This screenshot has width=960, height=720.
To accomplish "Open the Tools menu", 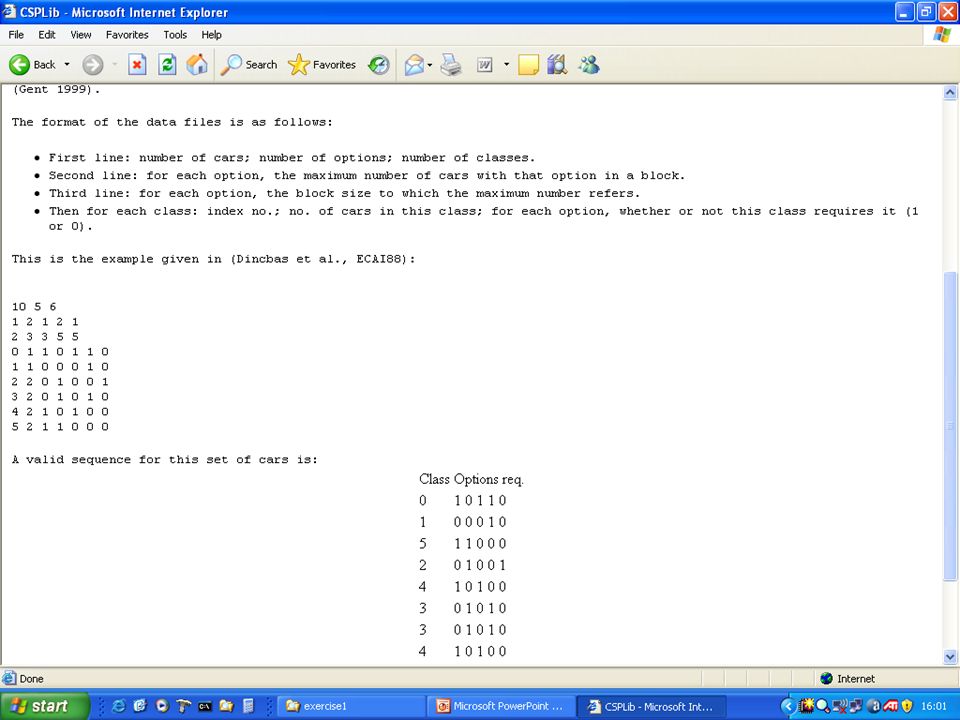I will pyautogui.click(x=174, y=35).
